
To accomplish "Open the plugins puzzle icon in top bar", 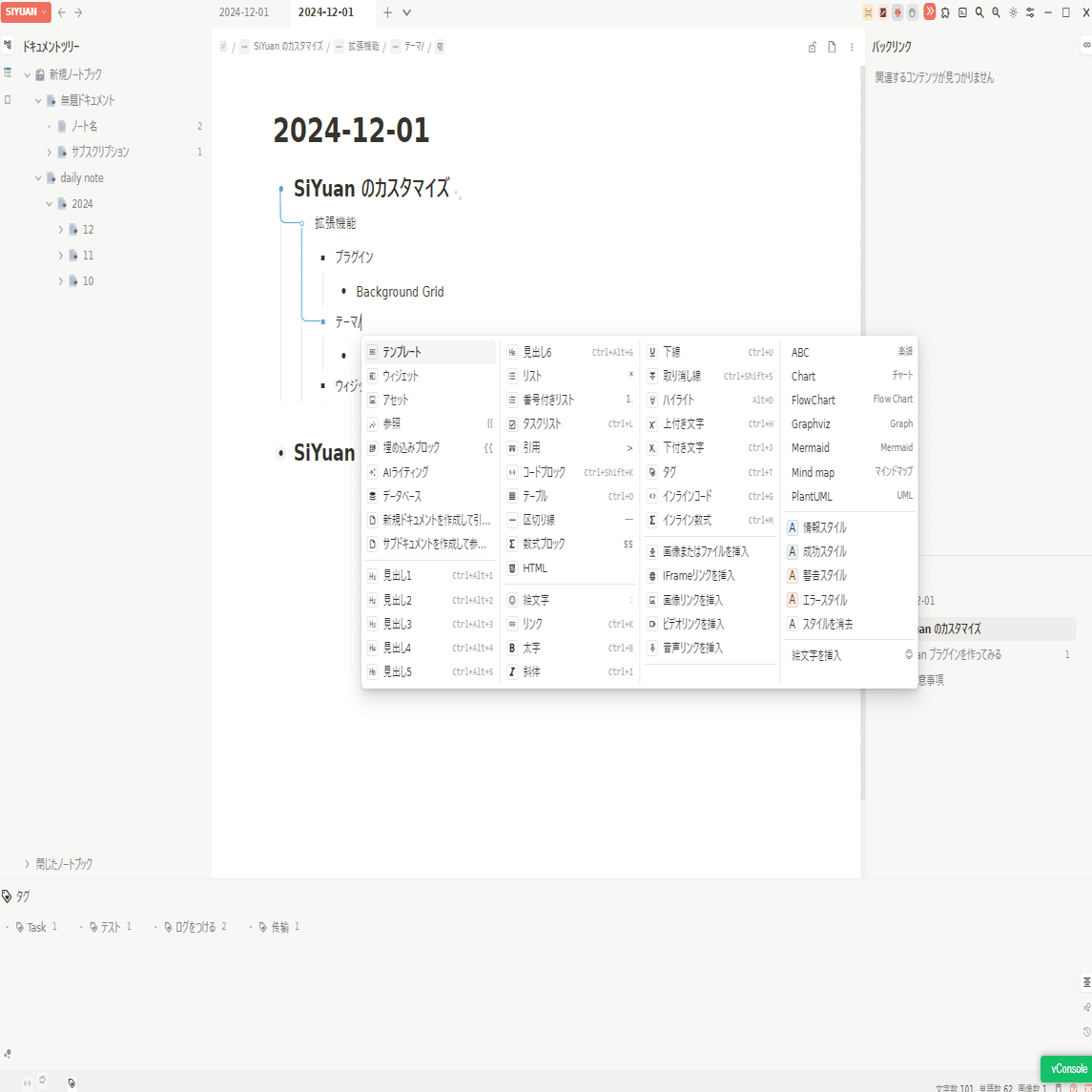I will [945, 12].
